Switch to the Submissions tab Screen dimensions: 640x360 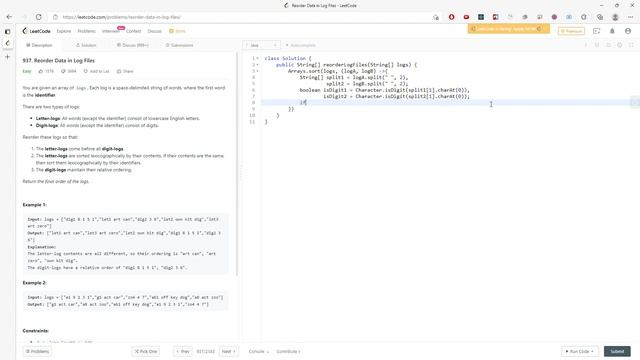[x=179, y=45]
